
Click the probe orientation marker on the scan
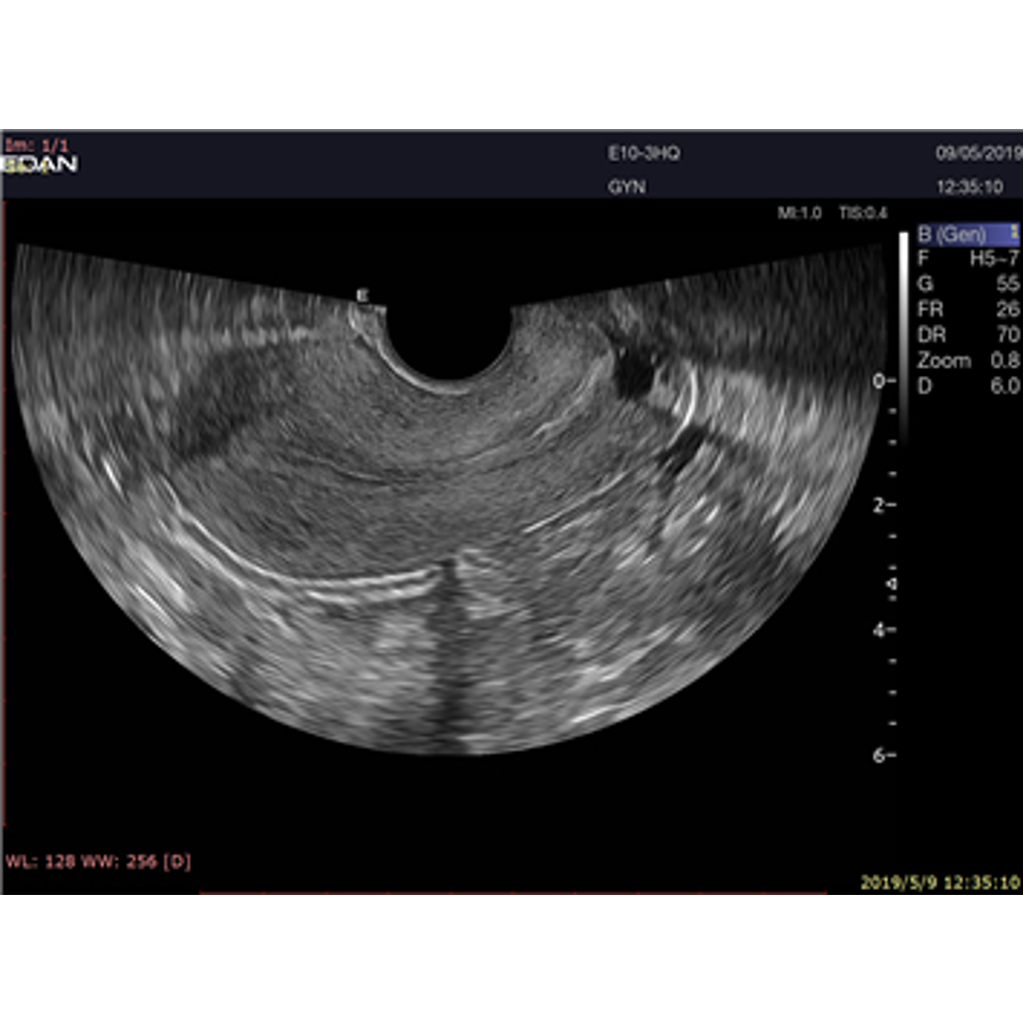point(363,295)
